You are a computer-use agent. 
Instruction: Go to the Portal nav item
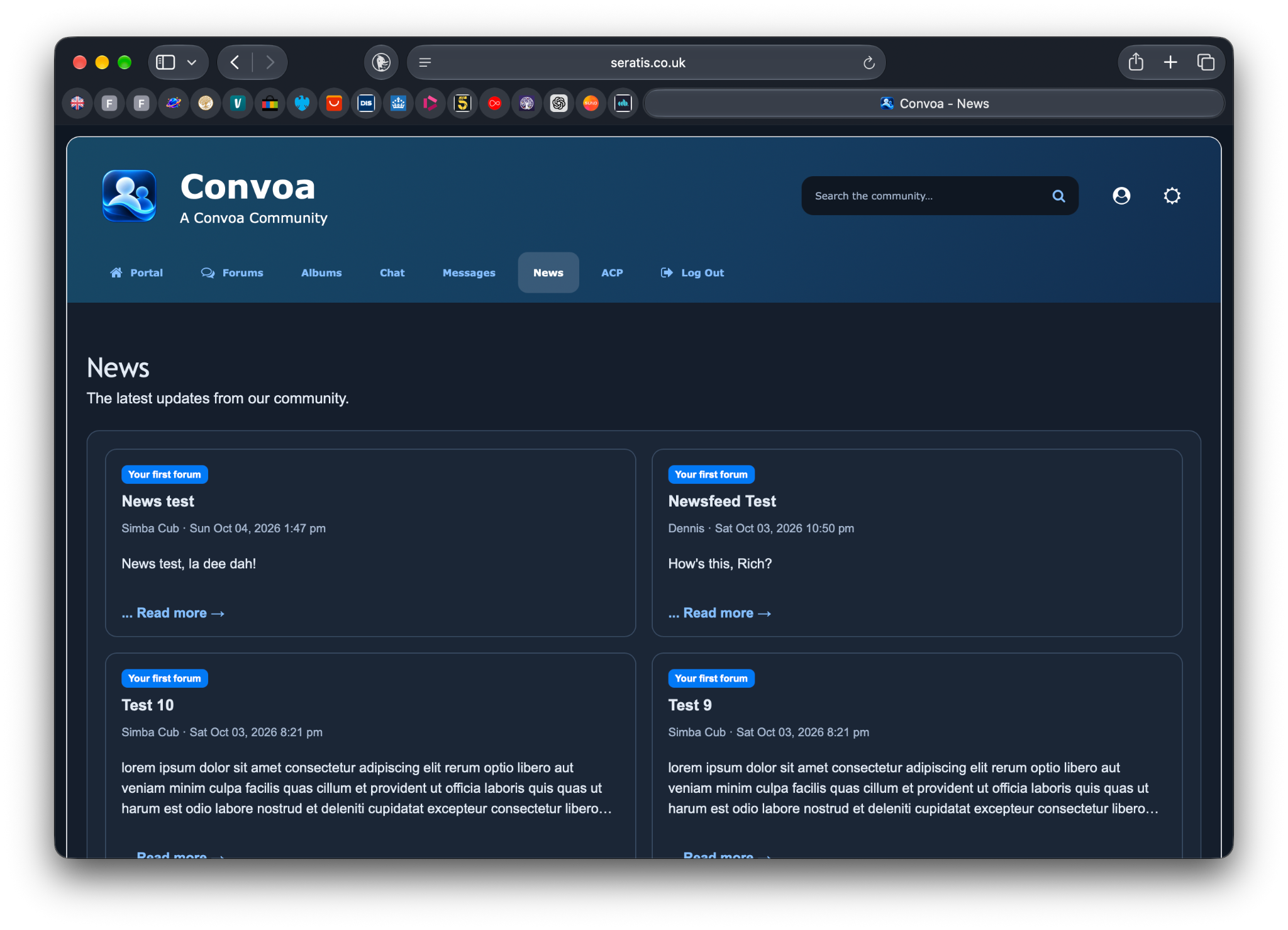click(x=136, y=272)
